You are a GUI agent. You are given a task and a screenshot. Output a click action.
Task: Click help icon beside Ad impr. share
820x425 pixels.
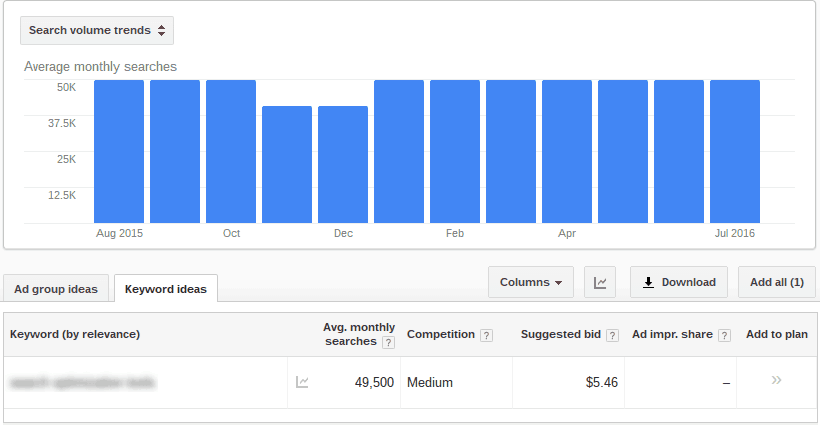pyautogui.click(x=724, y=335)
